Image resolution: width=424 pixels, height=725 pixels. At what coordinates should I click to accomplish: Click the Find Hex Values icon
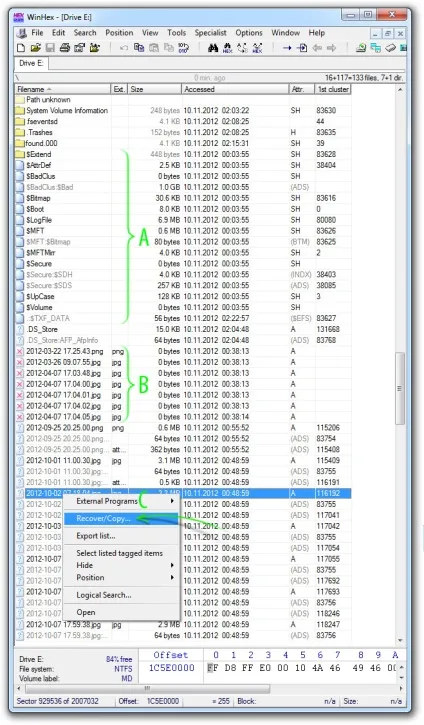(x=227, y=48)
